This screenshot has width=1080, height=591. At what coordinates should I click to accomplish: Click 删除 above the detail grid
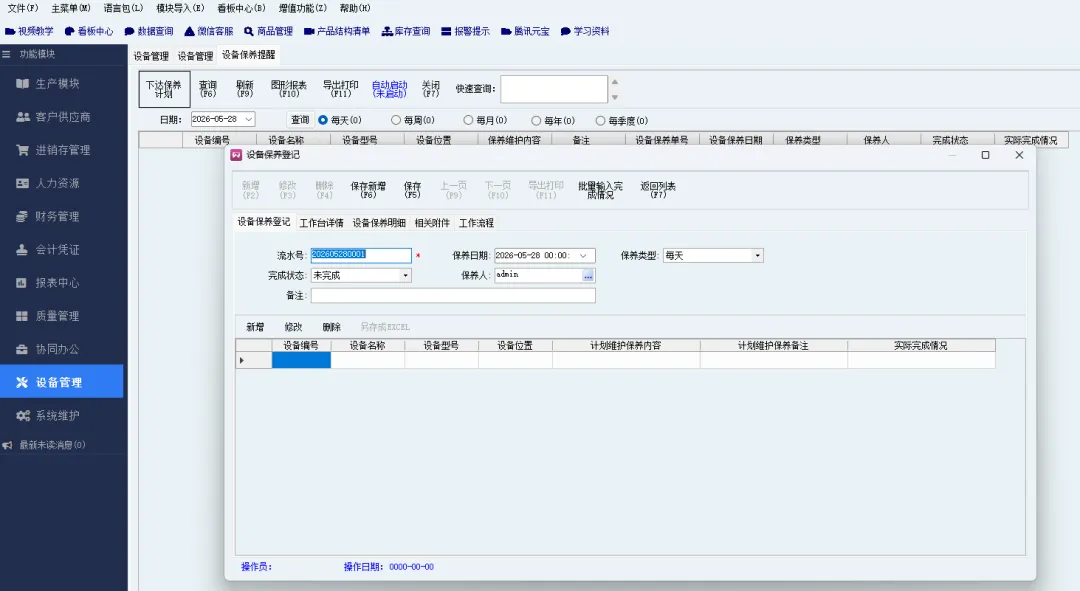click(x=331, y=327)
